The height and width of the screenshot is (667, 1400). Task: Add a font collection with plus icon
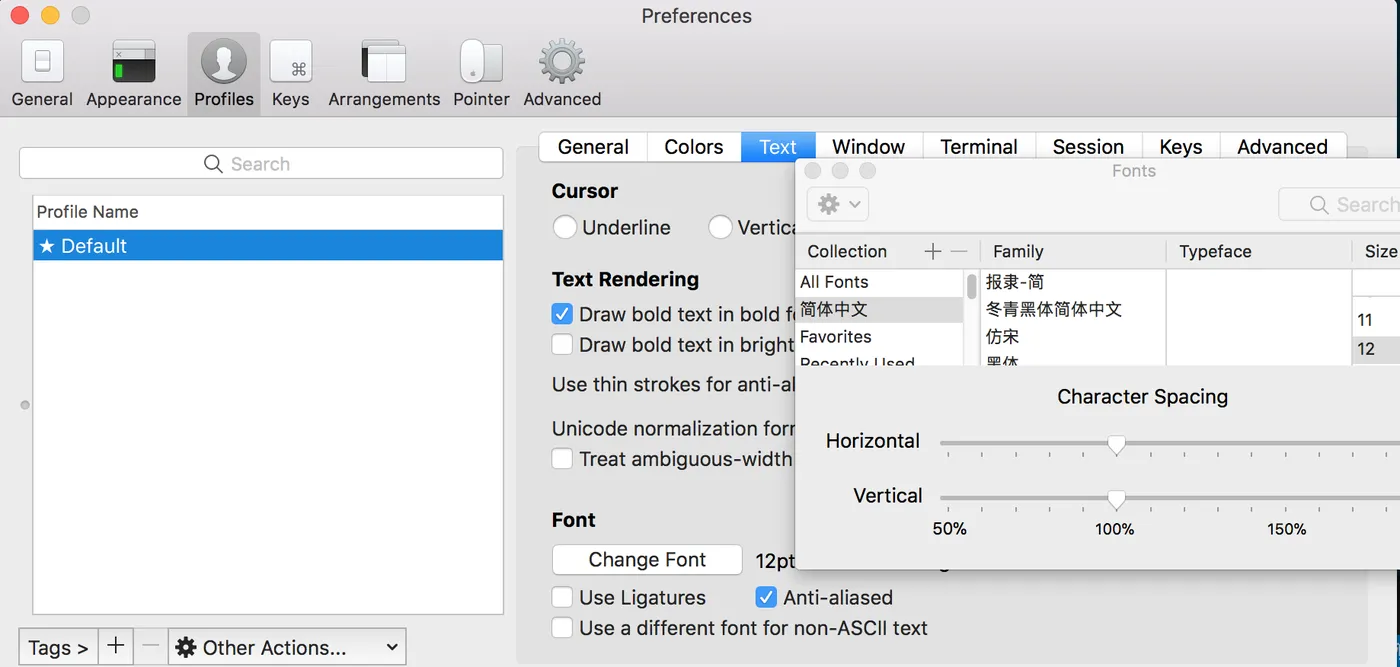point(932,251)
